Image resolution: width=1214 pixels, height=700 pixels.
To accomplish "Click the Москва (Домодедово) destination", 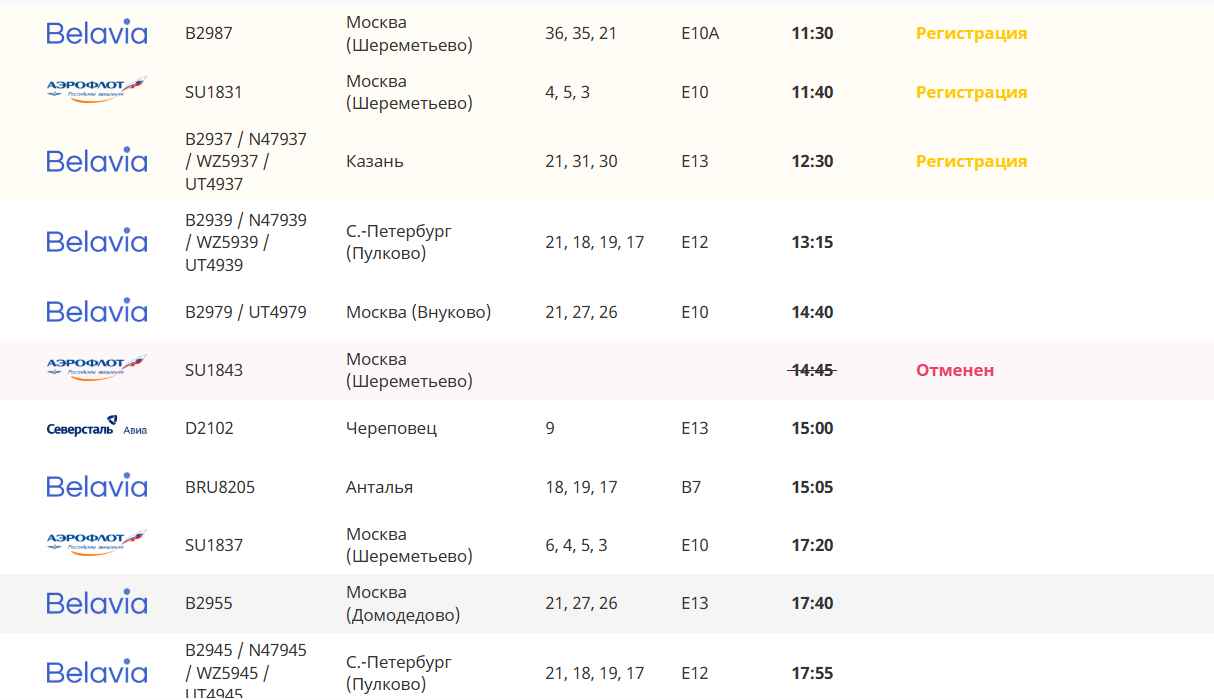I will 403,603.
